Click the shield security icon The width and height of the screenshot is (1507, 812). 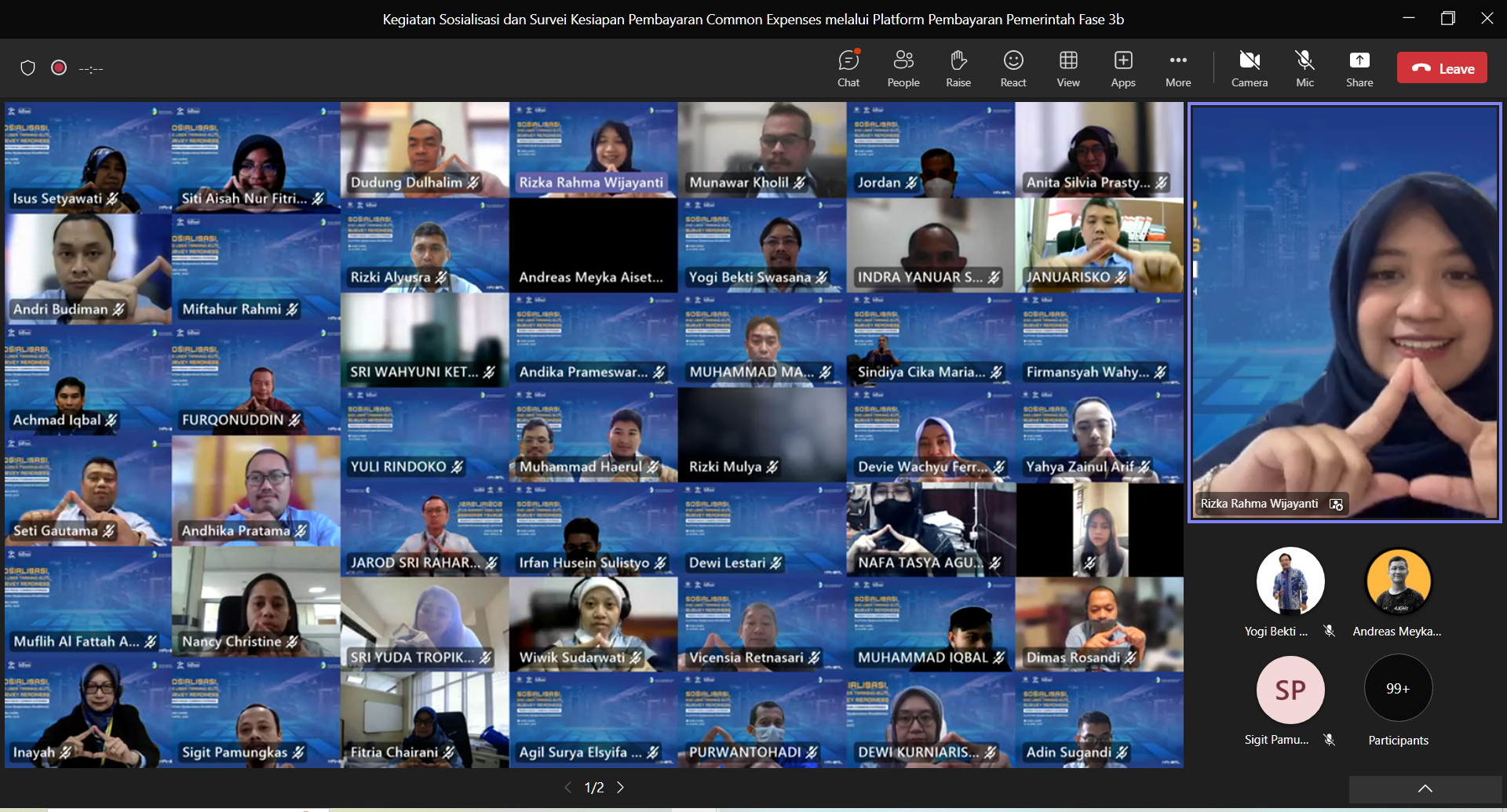click(x=28, y=68)
